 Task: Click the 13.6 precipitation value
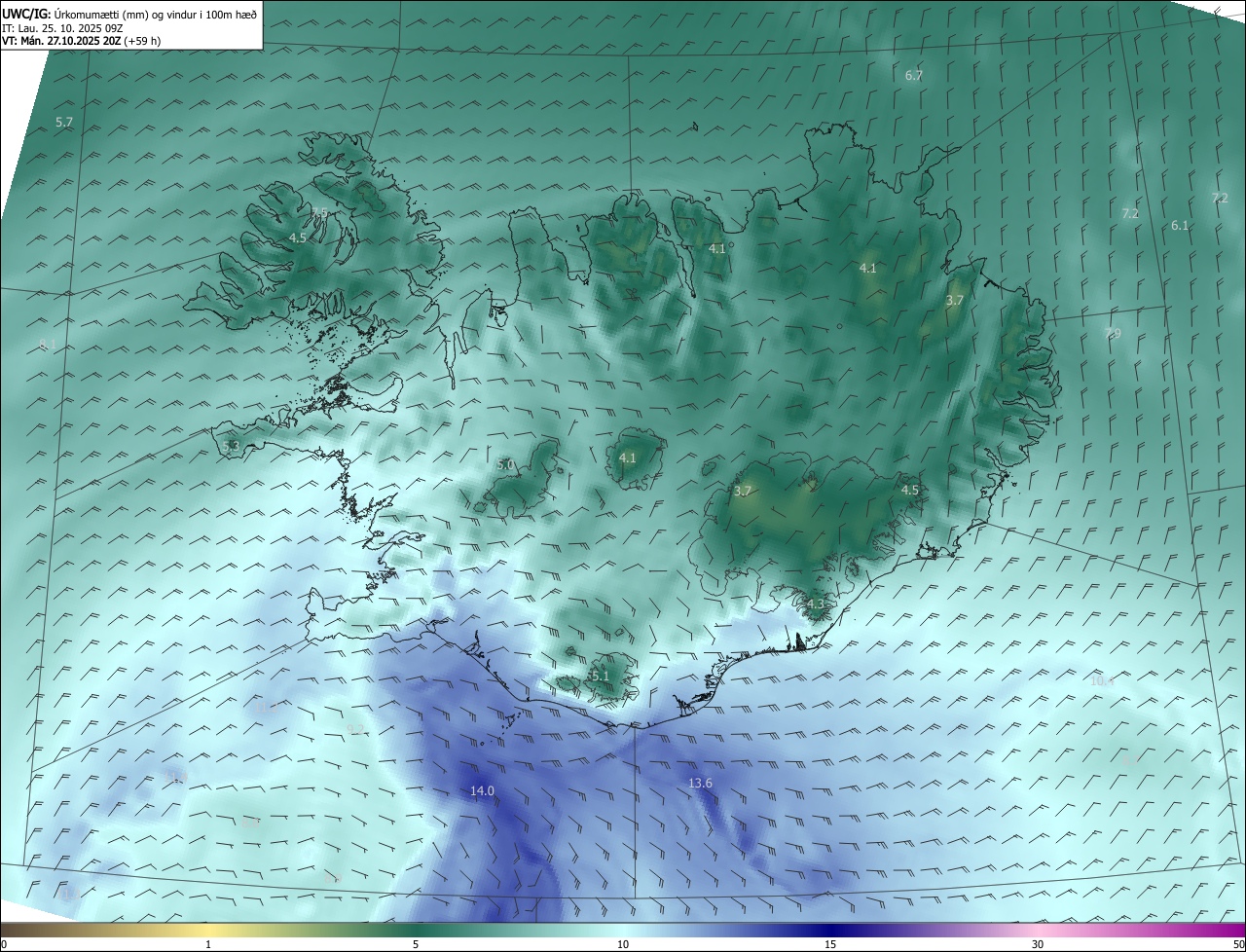[700, 784]
